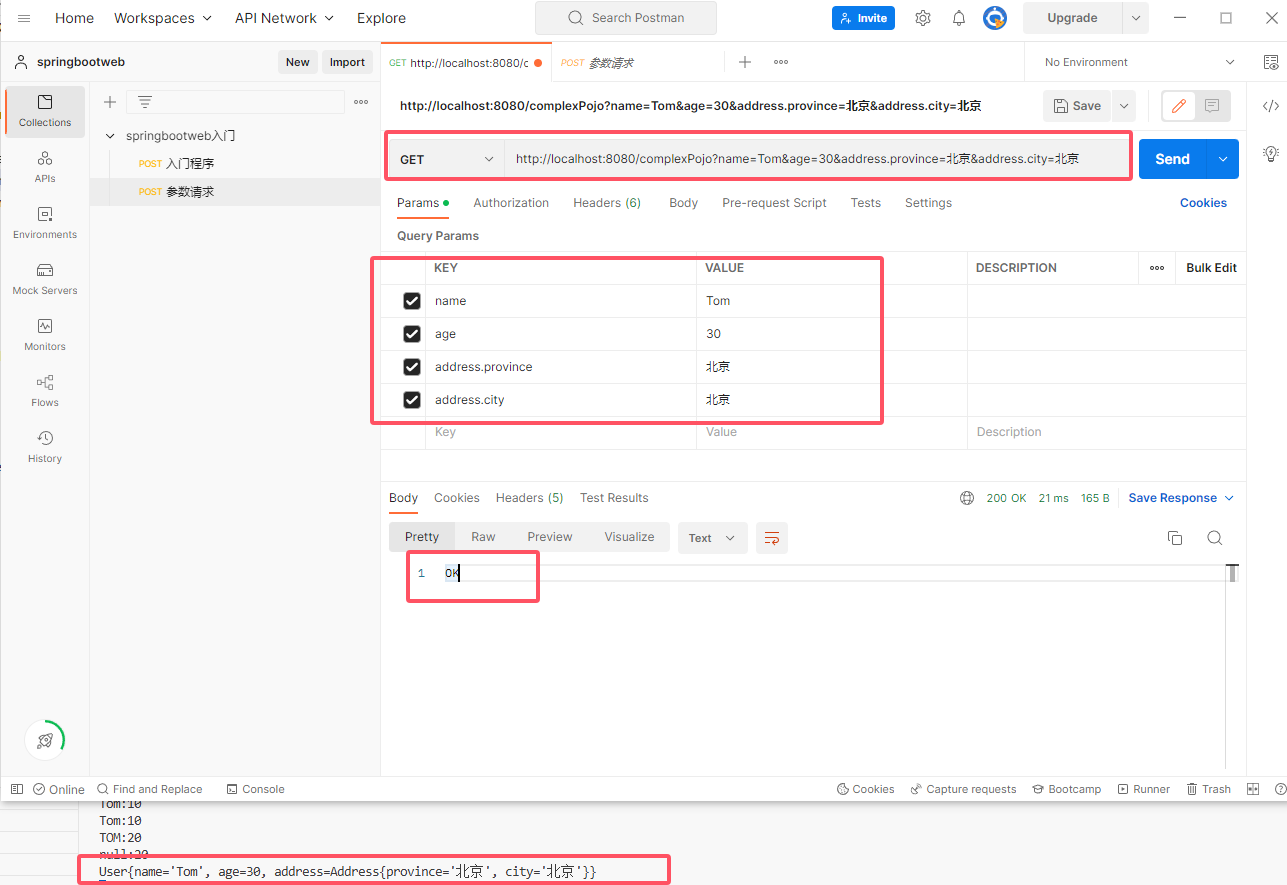Click the Import button

pyautogui.click(x=347, y=62)
